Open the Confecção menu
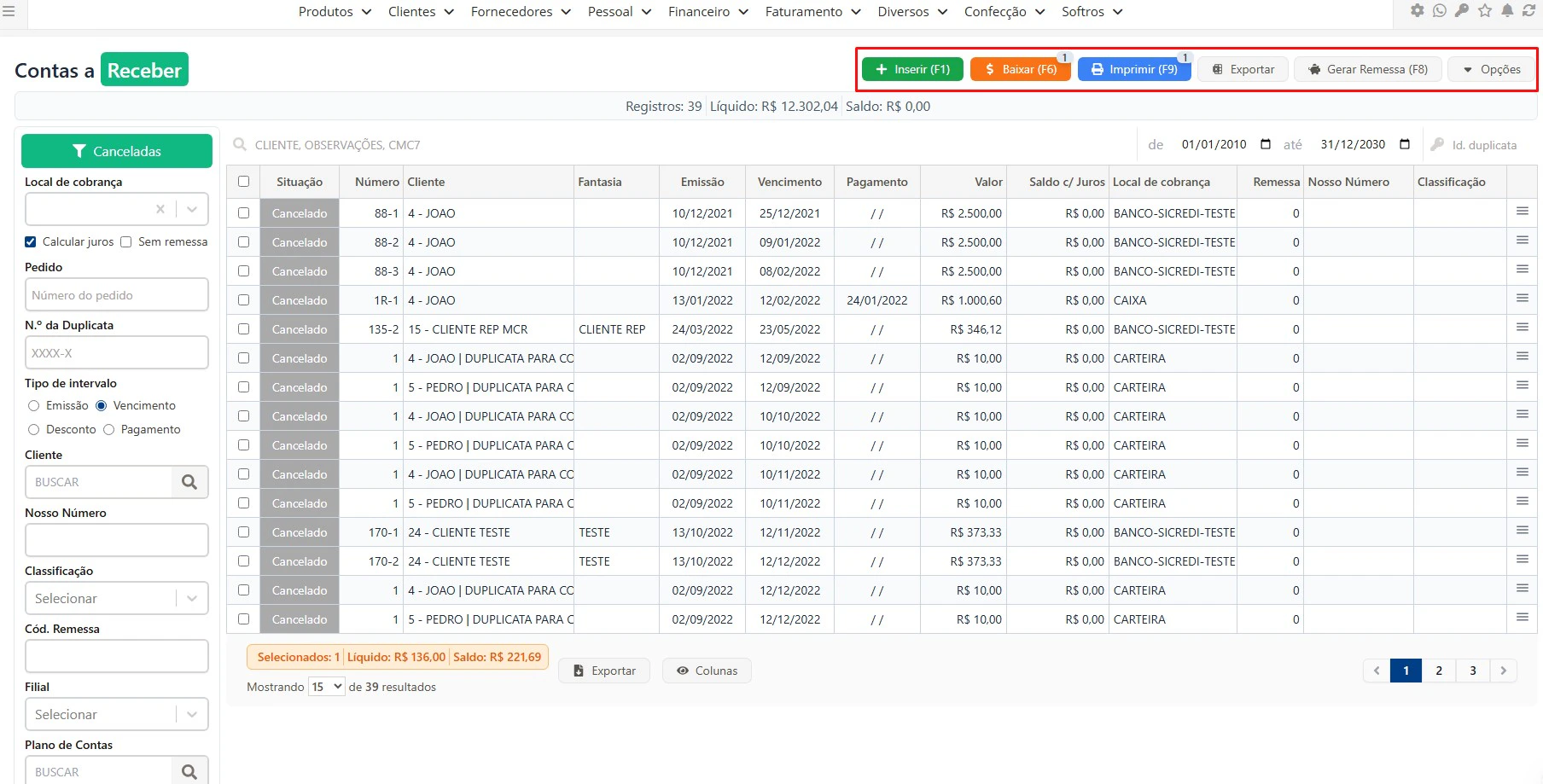1543x784 pixels. point(1004,12)
